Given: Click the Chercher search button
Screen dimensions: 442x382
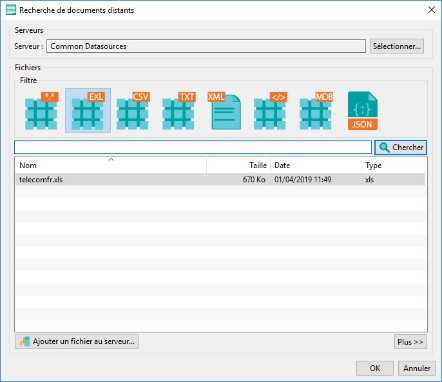Looking at the screenshot, I should tap(401, 147).
